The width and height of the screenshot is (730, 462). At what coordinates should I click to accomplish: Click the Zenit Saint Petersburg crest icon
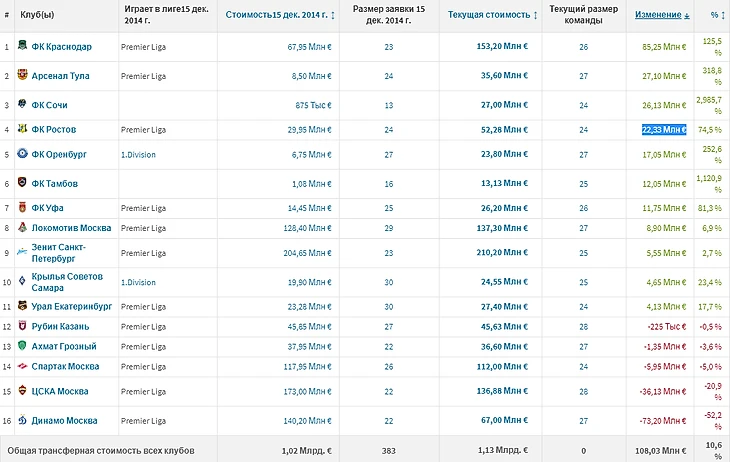click(22, 252)
